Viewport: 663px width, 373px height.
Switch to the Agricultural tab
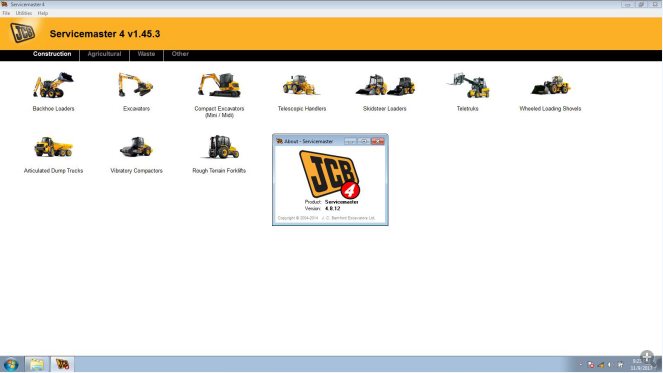click(104, 54)
